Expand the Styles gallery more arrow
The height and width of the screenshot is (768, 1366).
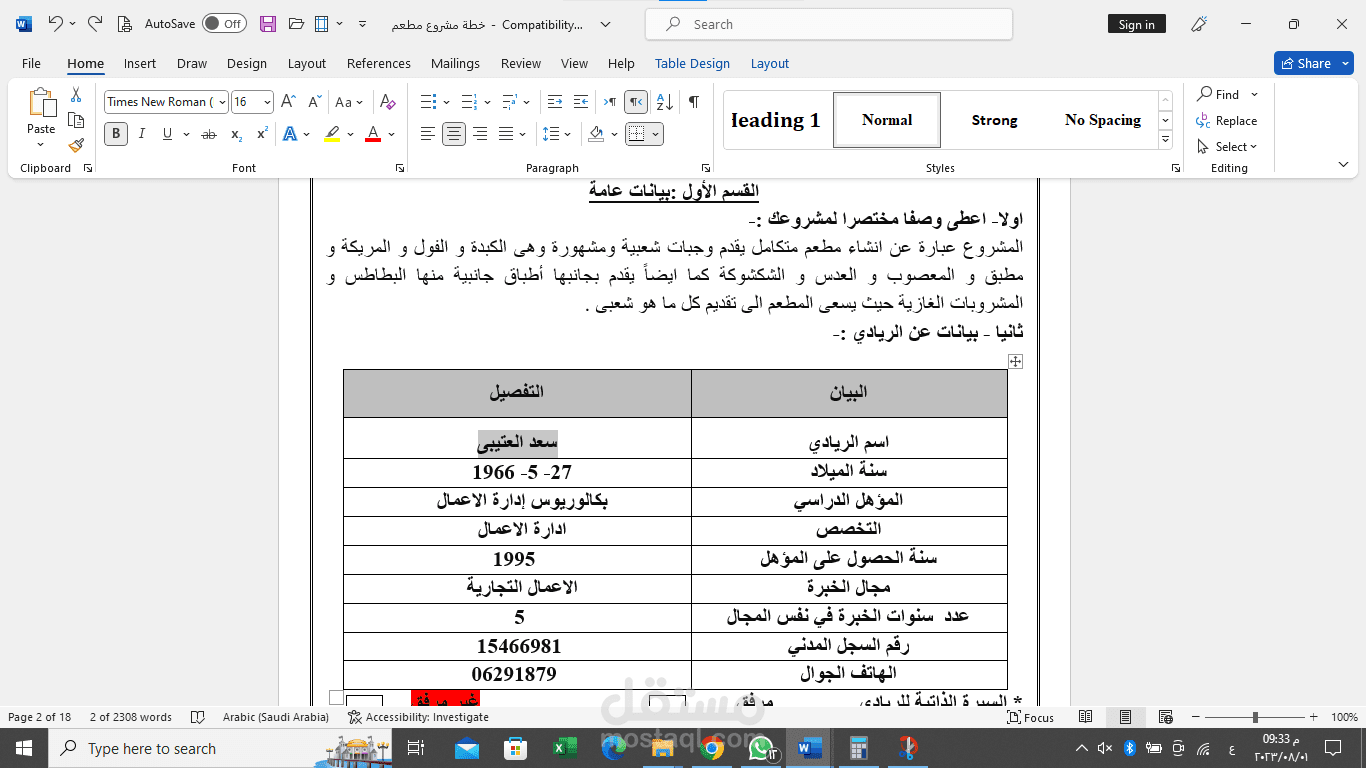pos(1165,139)
